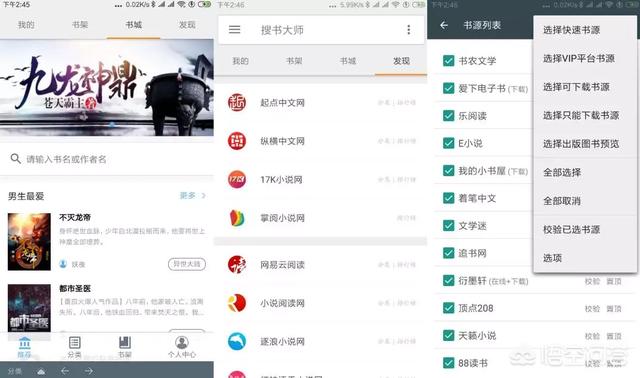Tap the forward arrow in the gray bar
Image resolution: width=640 pixels, height=378 pixels.
[89, 371]
